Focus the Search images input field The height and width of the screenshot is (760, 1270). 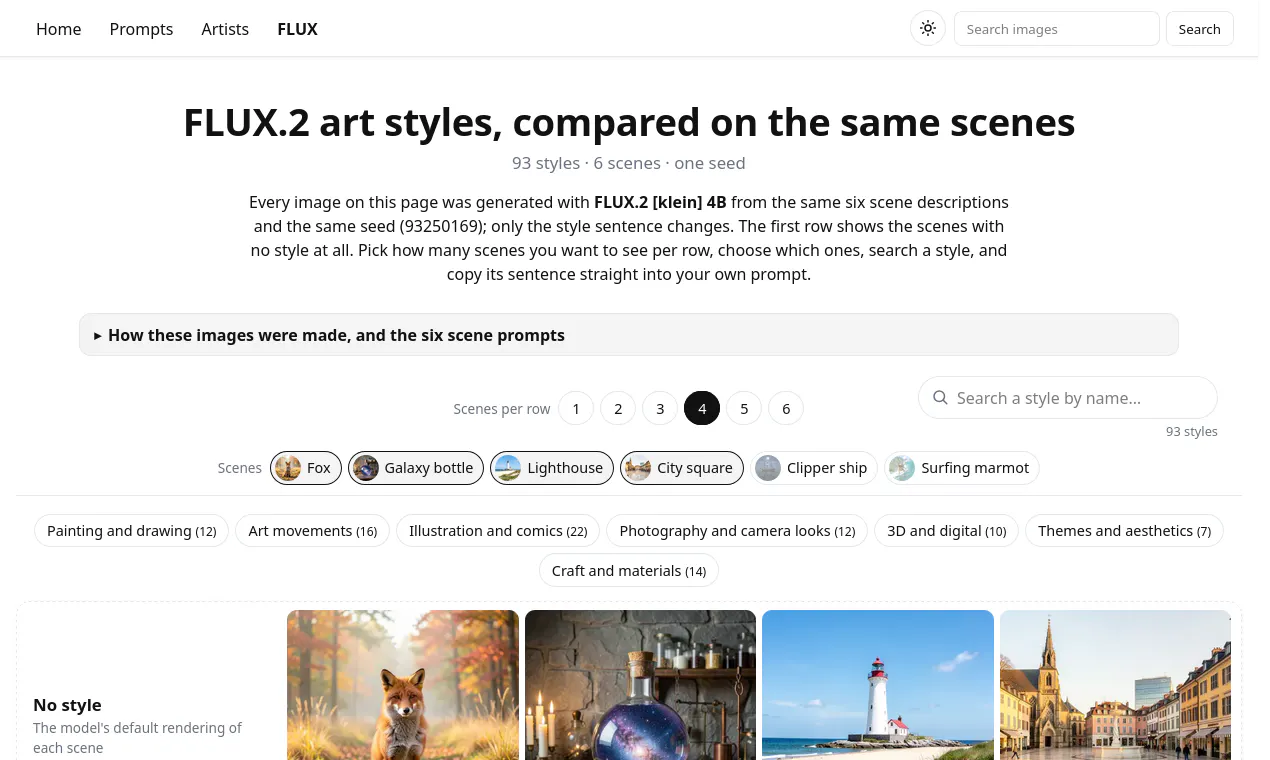[x=1057, y=29]
